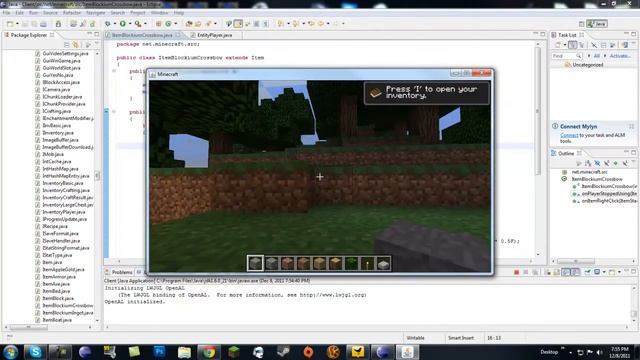Click the New Java Package icon
Viewport: 640px width, 360px height.
click(x=158, y=24)
